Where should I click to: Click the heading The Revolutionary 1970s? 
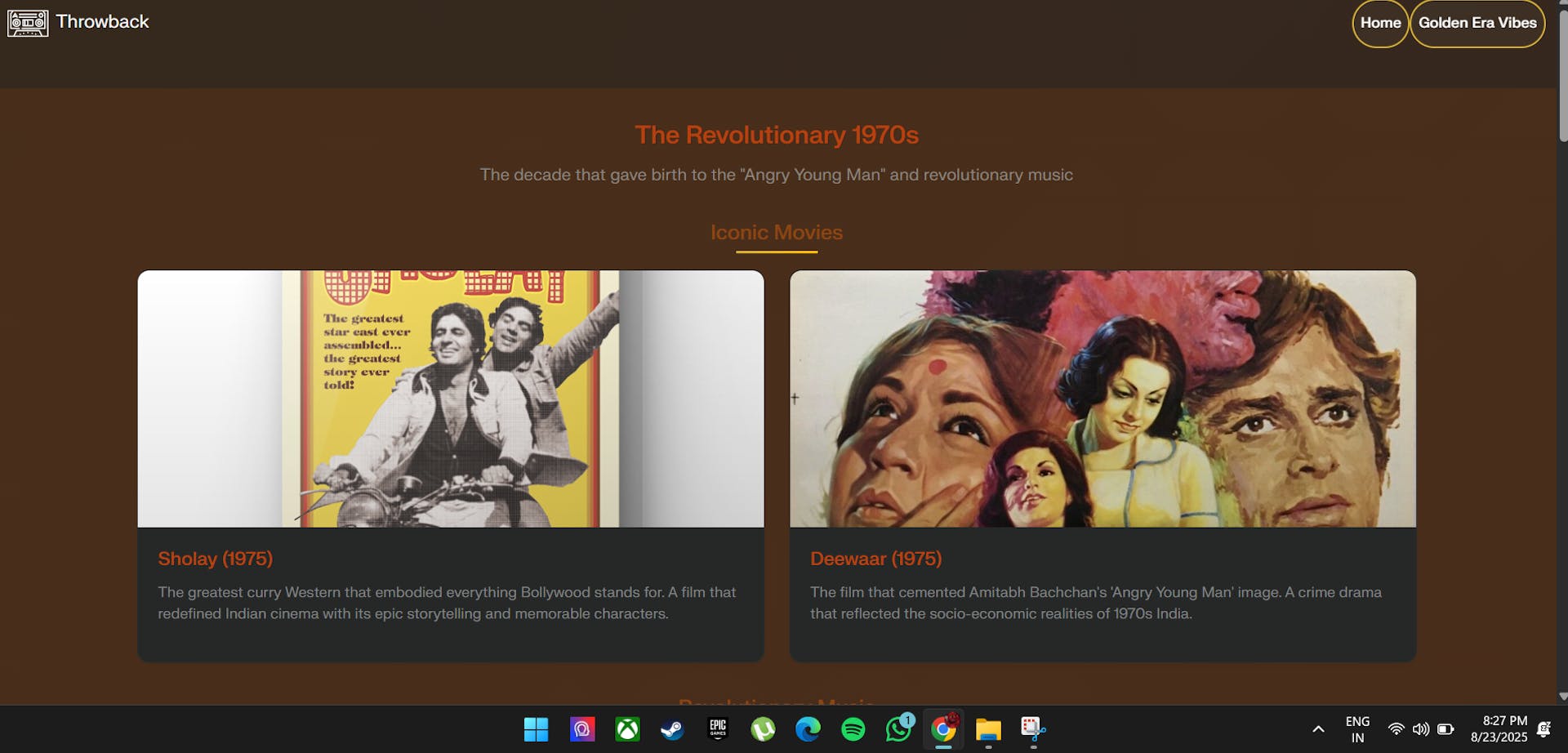pyautogui.click(x=777, y=135)
